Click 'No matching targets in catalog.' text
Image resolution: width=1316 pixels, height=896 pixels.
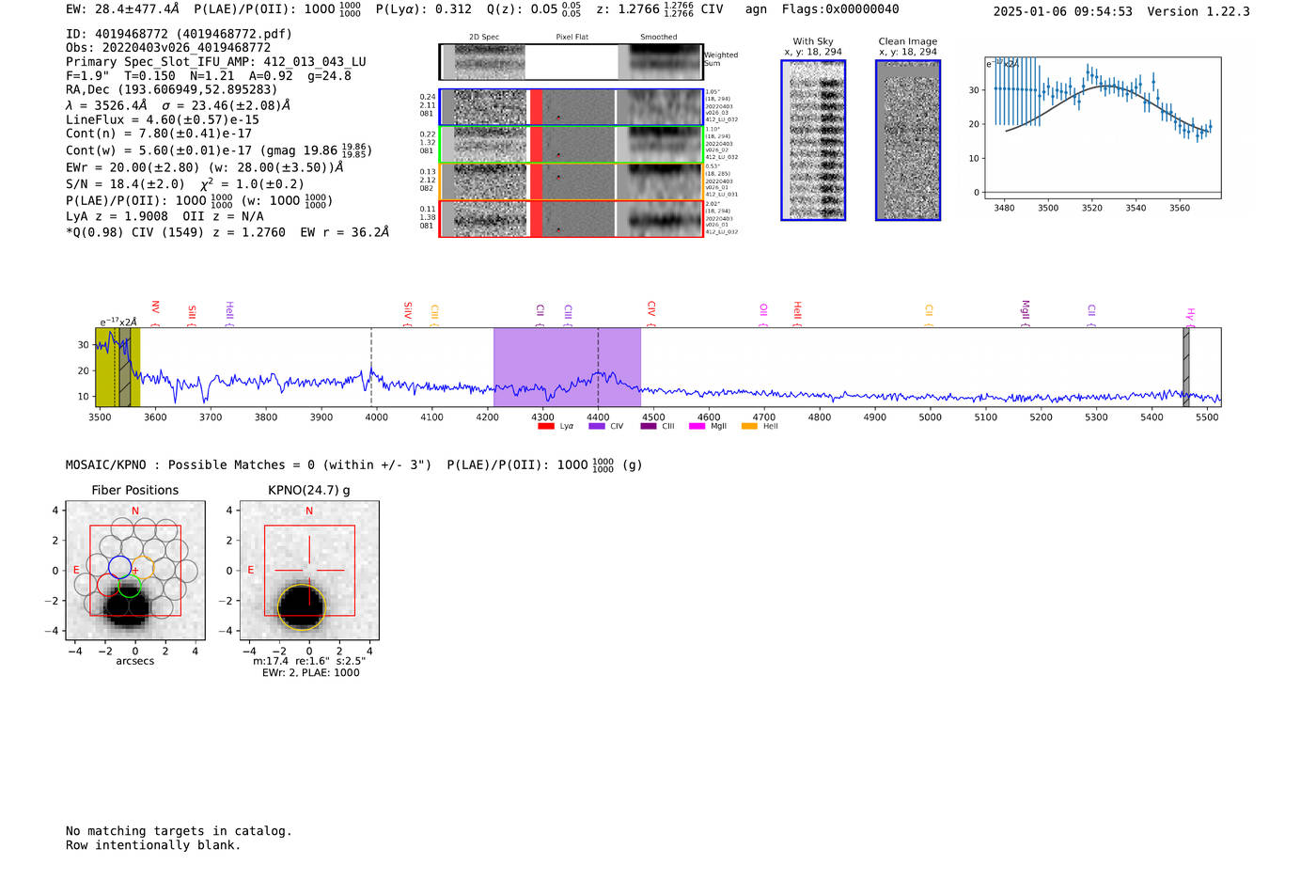(x=179, y=831)
